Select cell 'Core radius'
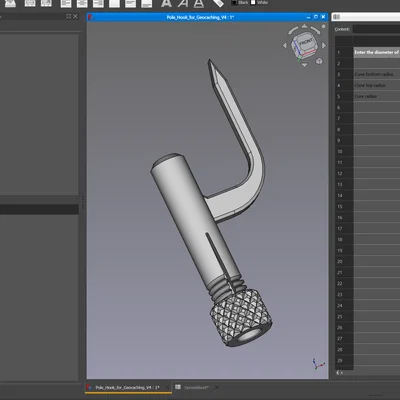The height and width of the screenshot is (400, 400). pyautogui.click(x=377, y=96)
